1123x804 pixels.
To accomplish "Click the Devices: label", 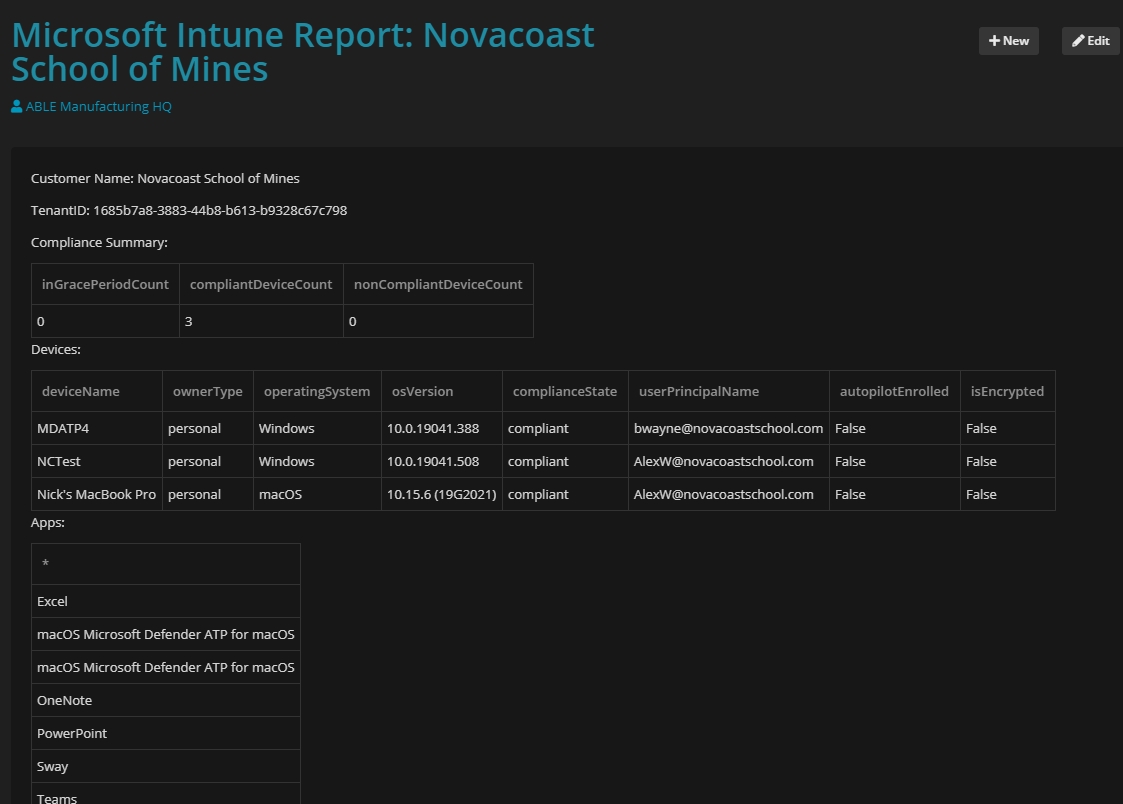I will pyautogui.click(x=56, y=349).
